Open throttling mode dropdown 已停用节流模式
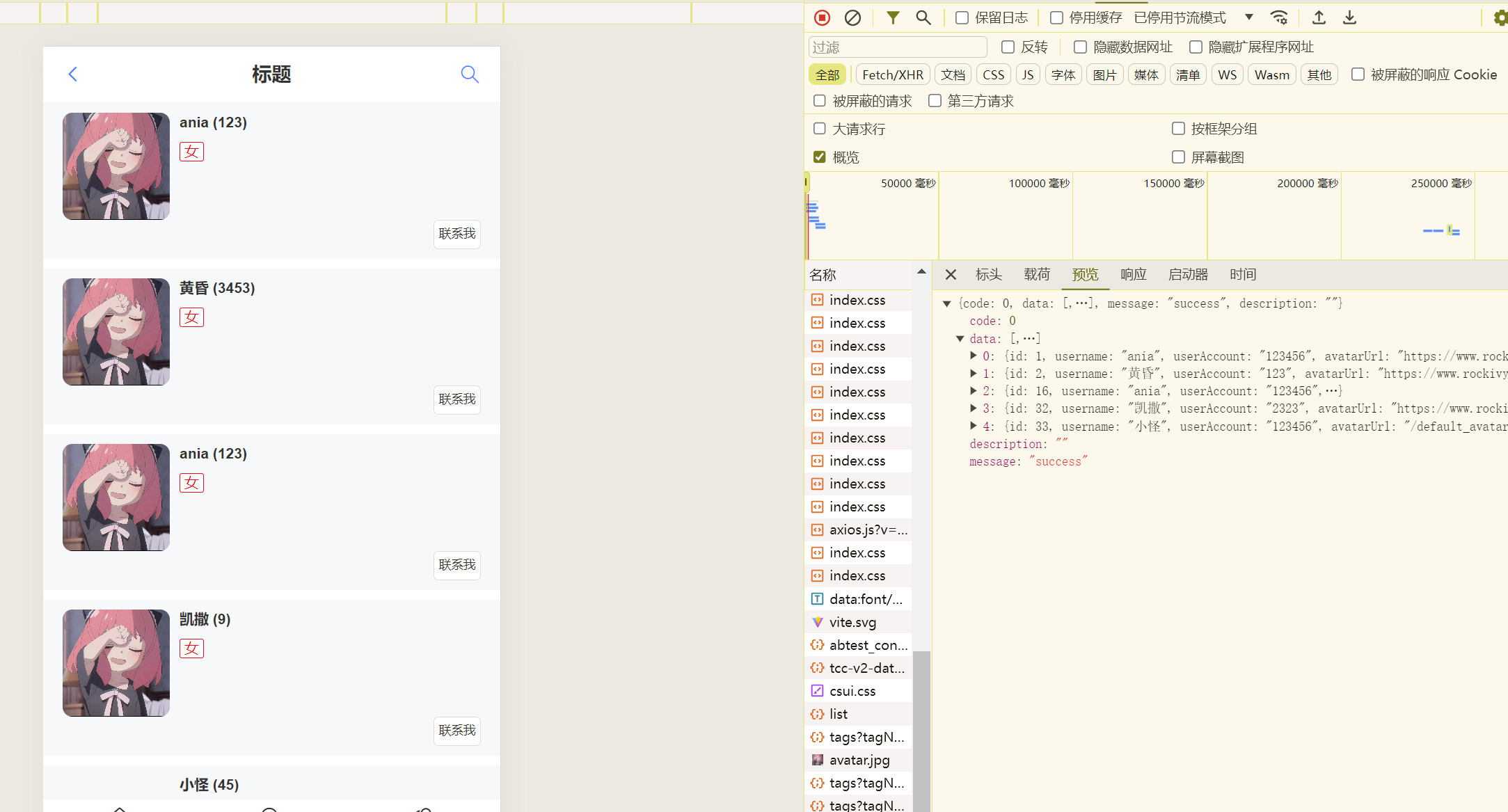 coord(1193,17)
